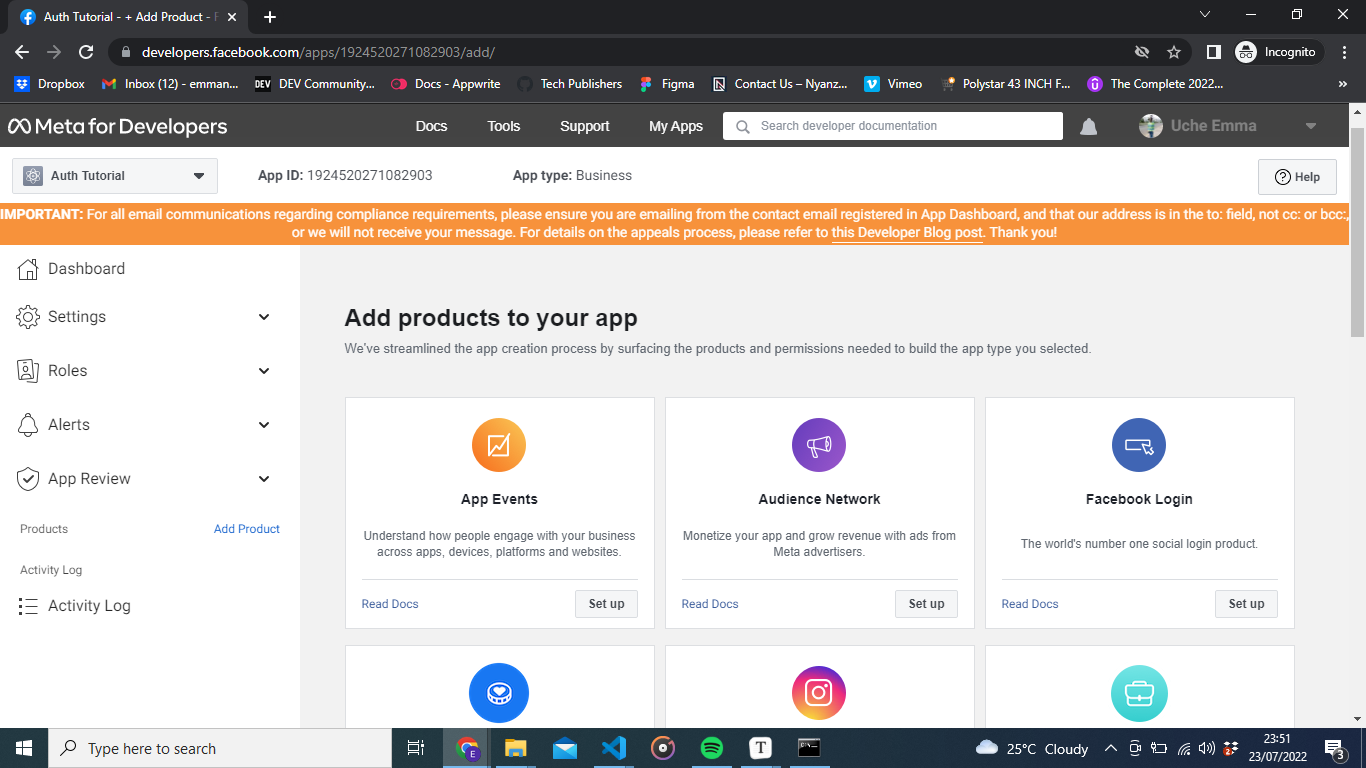The width and height of the screenshot is (1366, 768).
Task: Launch Visual Studio Code from taskbar
Action: coord(614,748)
